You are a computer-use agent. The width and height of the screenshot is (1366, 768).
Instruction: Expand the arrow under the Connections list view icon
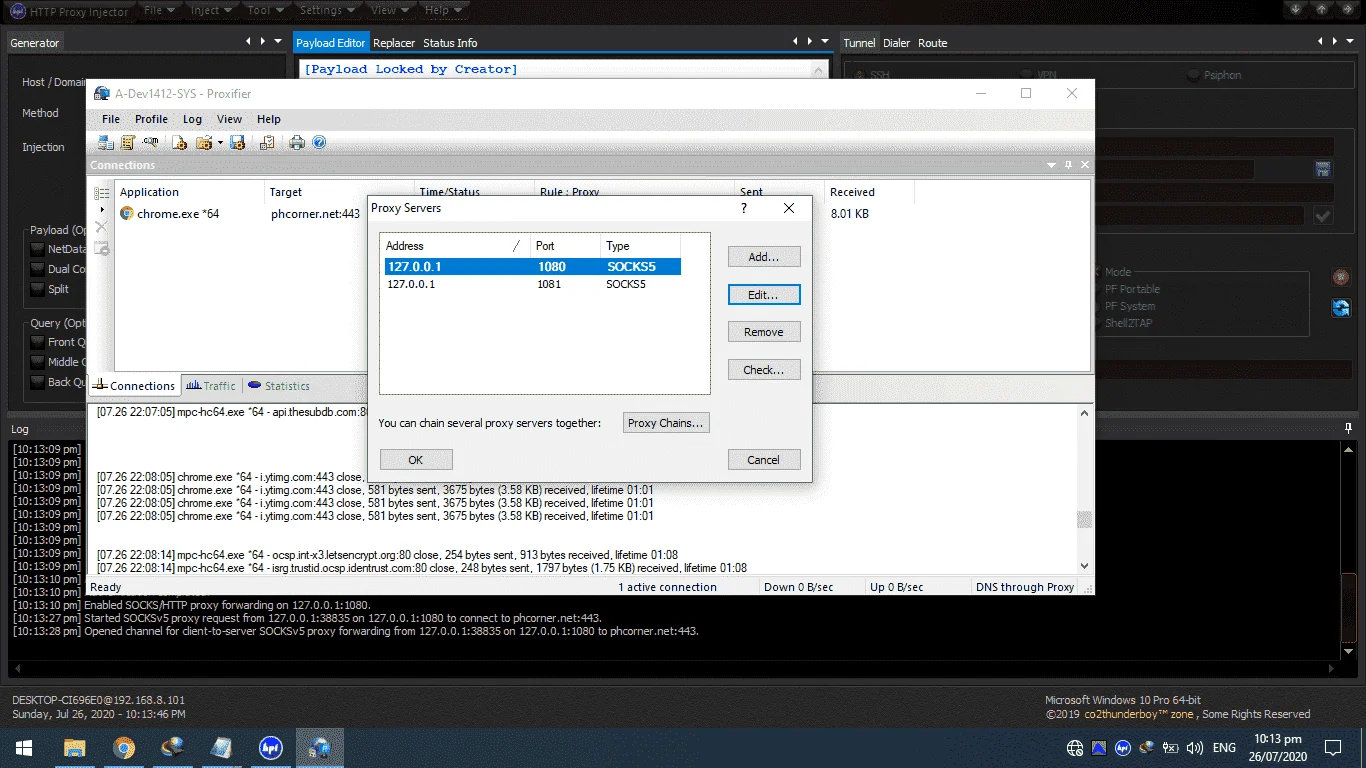[x=101, y=210]
